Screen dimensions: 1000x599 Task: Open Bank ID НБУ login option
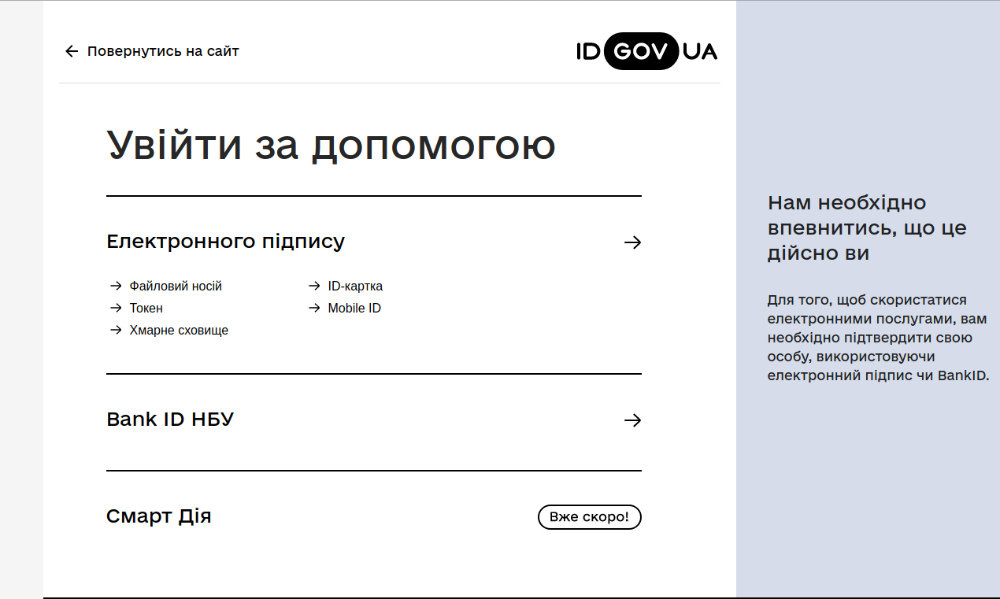170,419
